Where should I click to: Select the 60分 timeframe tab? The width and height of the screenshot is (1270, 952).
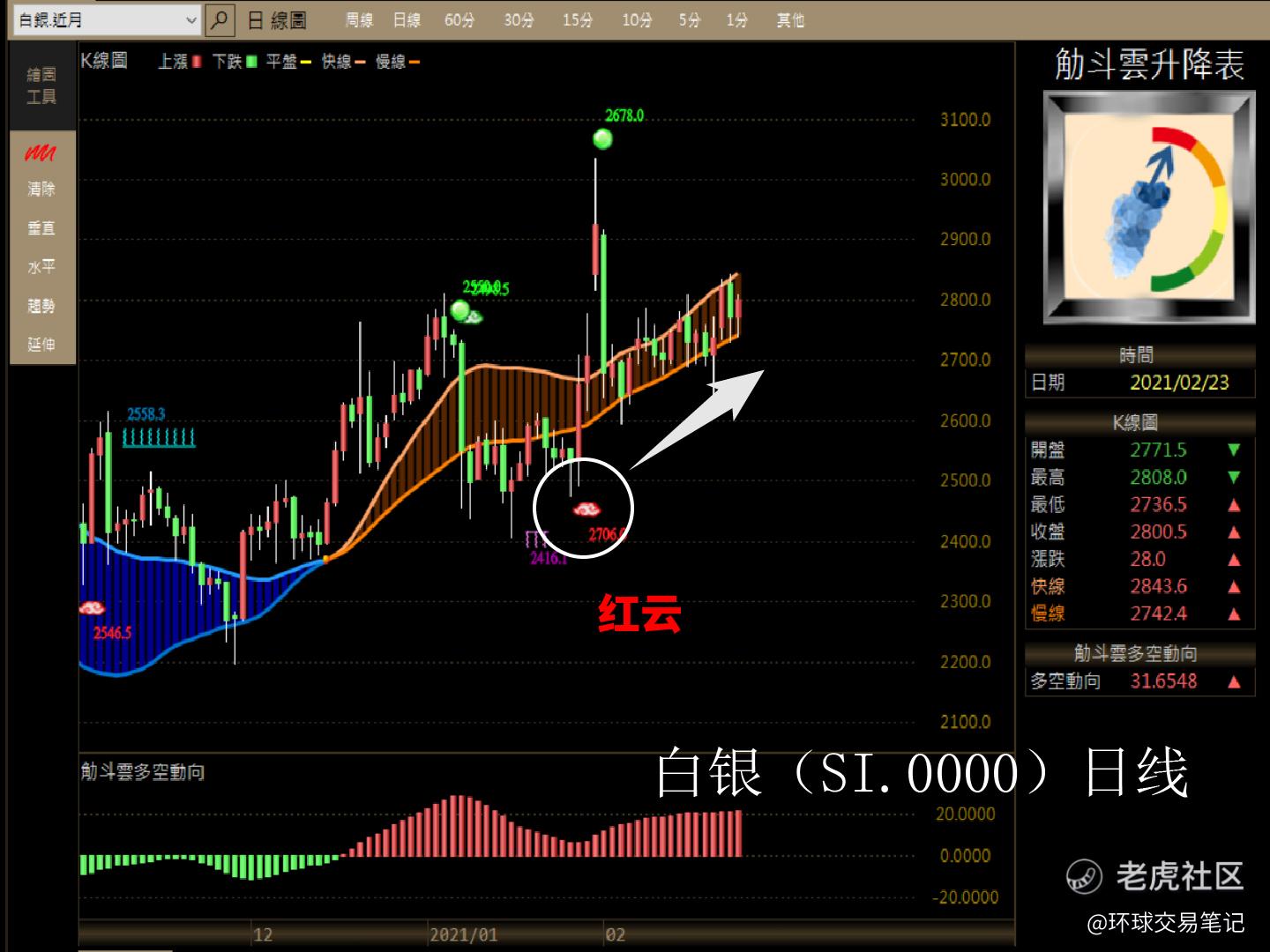tap(459, 20)
